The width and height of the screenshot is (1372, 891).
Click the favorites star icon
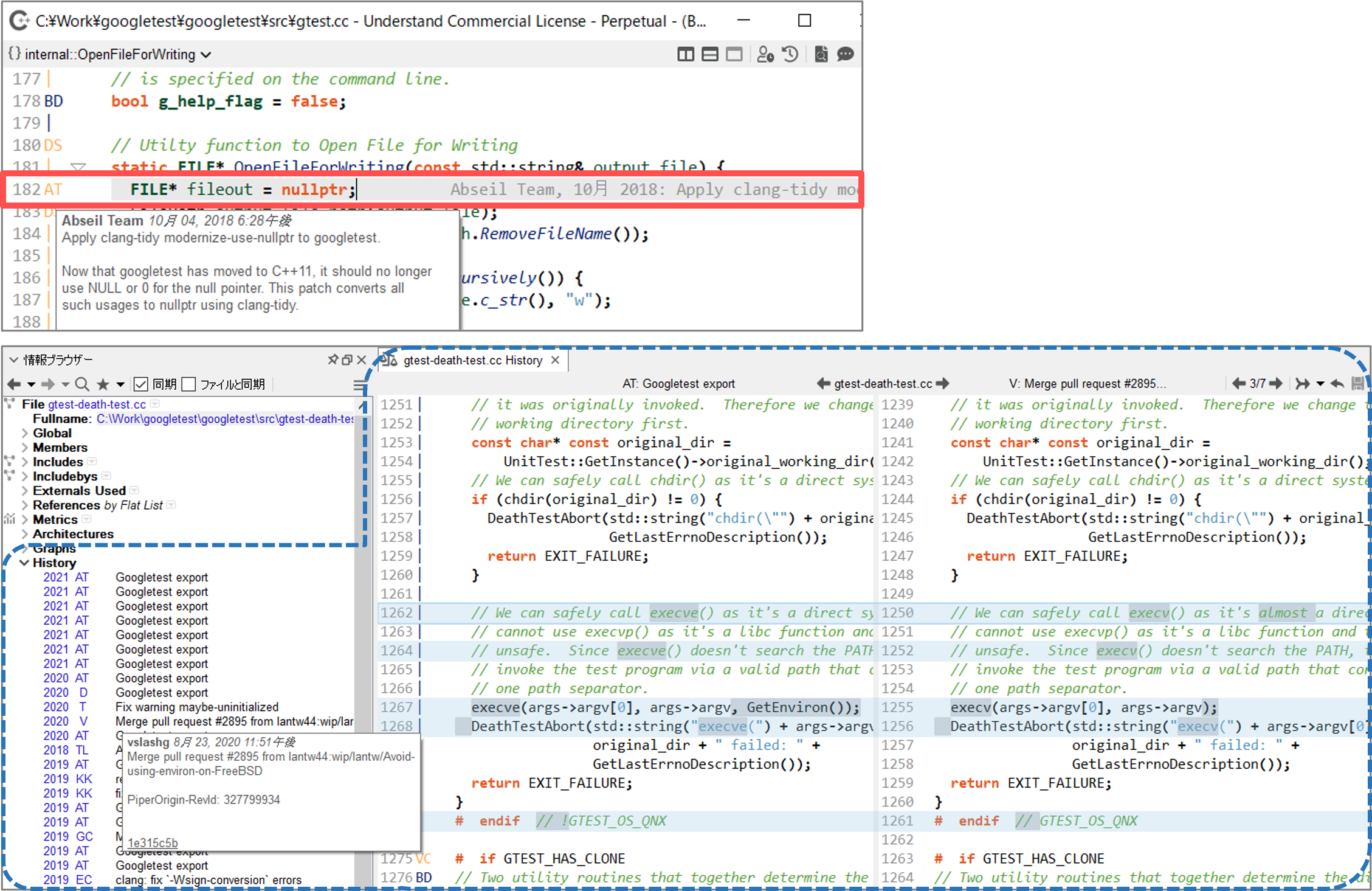point(103,384)
